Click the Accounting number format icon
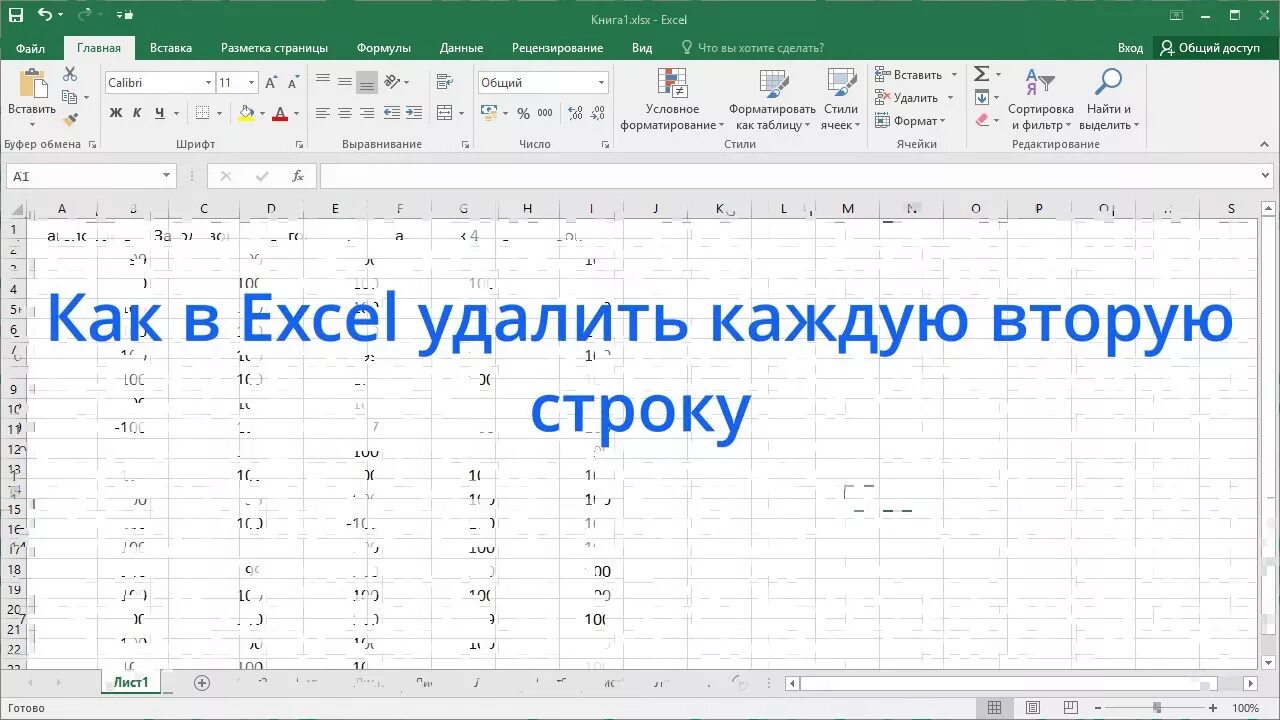The height and width of the screenshot is (720, 1280). [x=489, y=113]
